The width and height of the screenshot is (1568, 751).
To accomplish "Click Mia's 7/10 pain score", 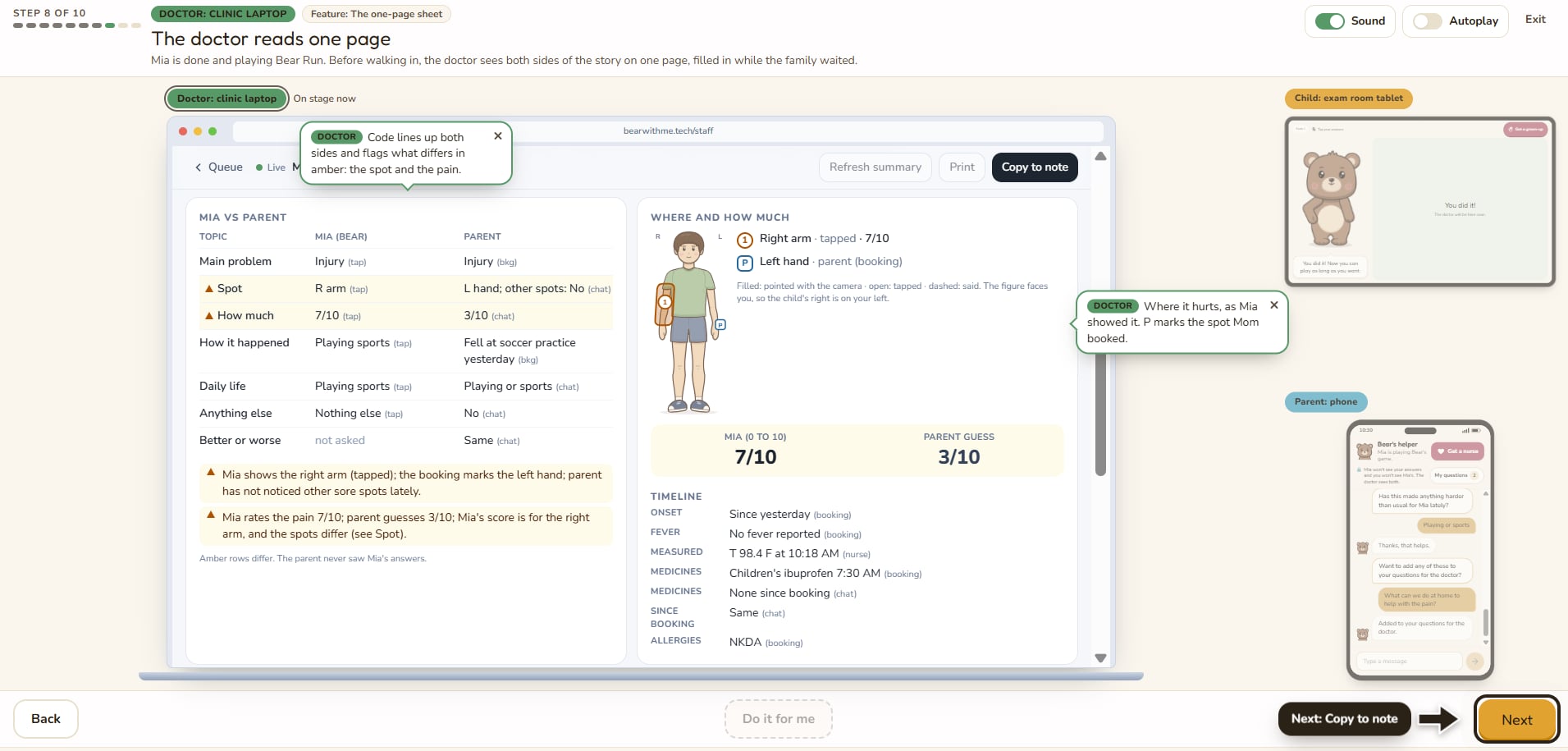I will (755, 457).
